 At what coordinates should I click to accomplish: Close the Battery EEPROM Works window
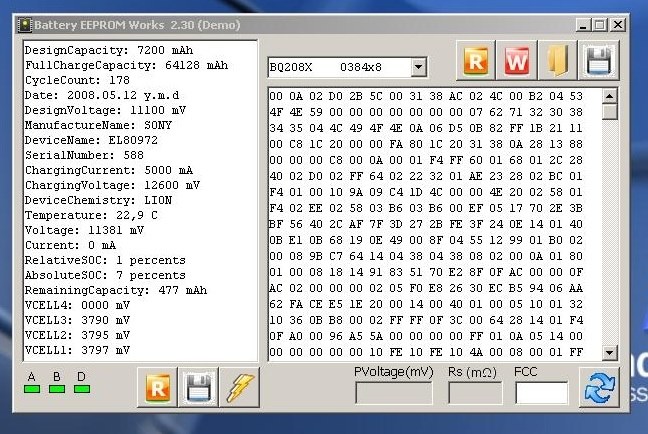tap(617, 25)
